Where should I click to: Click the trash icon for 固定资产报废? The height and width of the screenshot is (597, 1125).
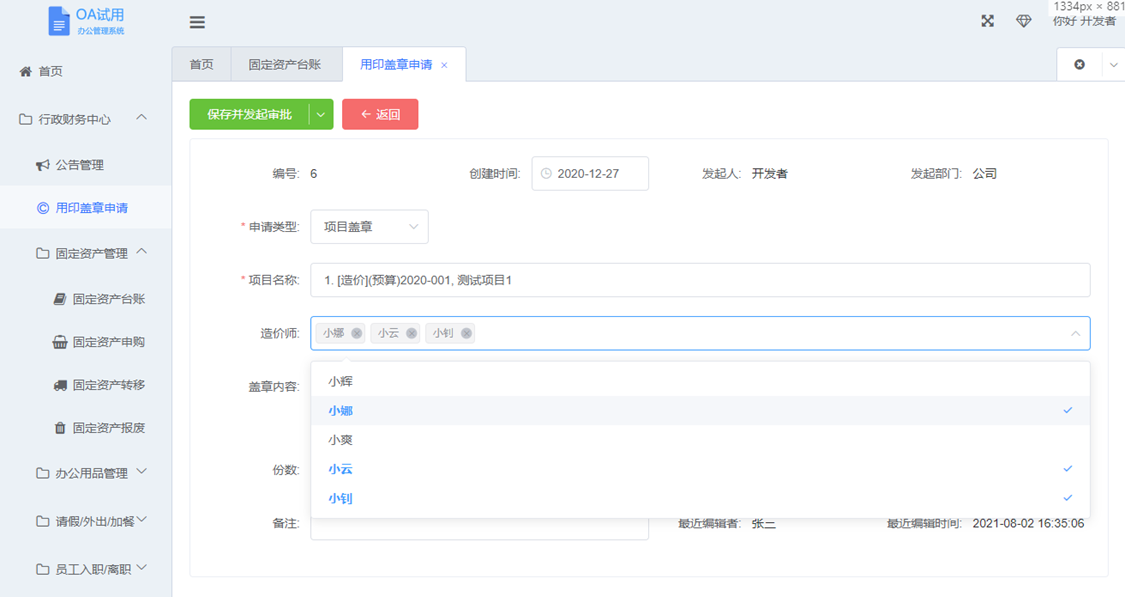[60, 428]
